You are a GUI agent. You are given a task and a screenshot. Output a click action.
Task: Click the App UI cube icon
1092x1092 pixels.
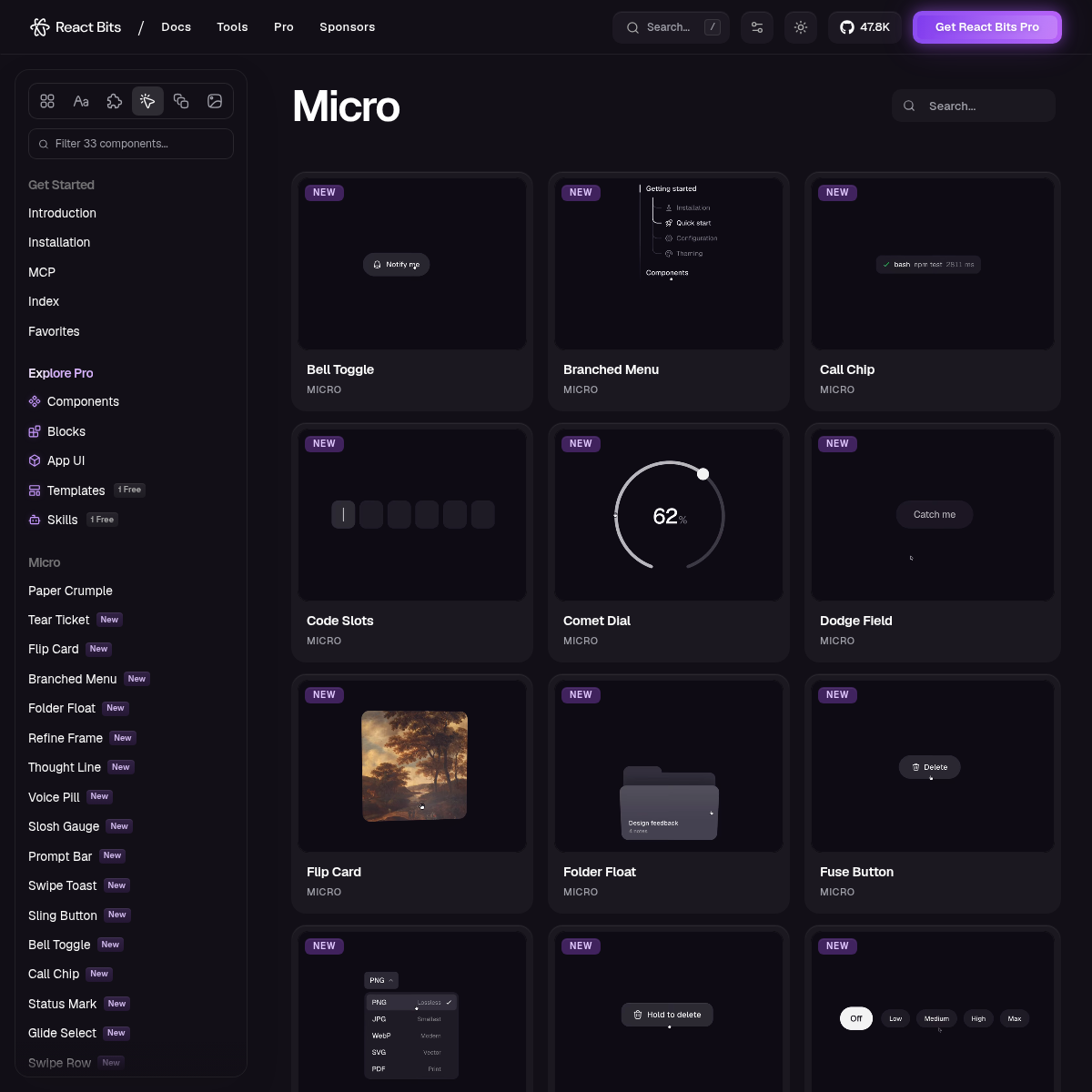pyautogui.click(x=35, y=460)
